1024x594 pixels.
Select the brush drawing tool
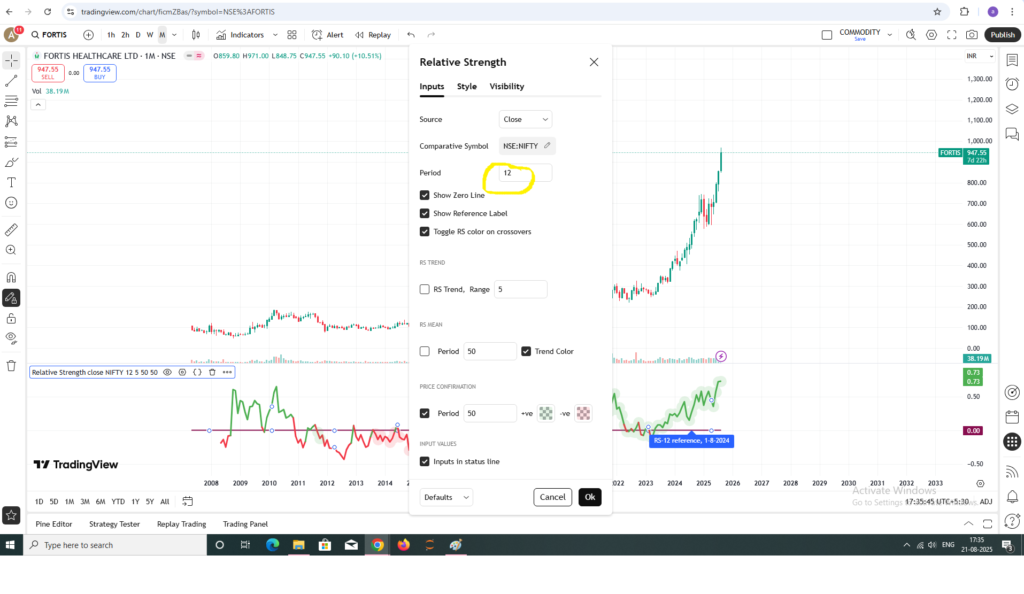(11, 162)
